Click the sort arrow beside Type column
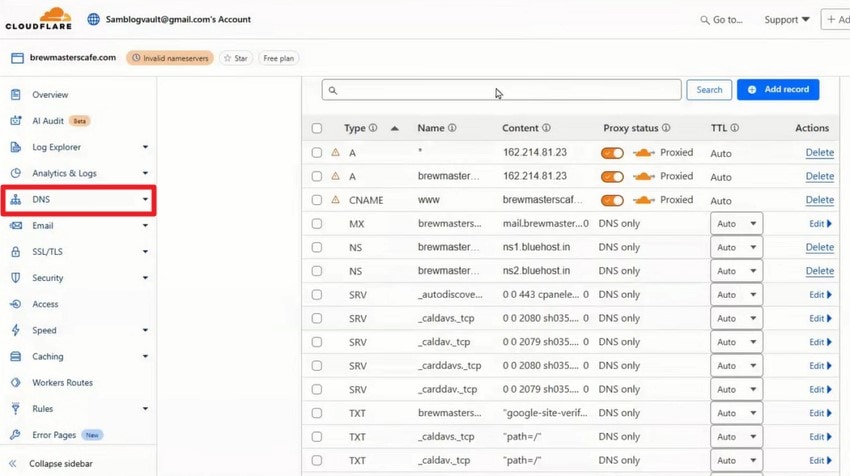This screenshot has width=850, height=476. click(395, 128)
